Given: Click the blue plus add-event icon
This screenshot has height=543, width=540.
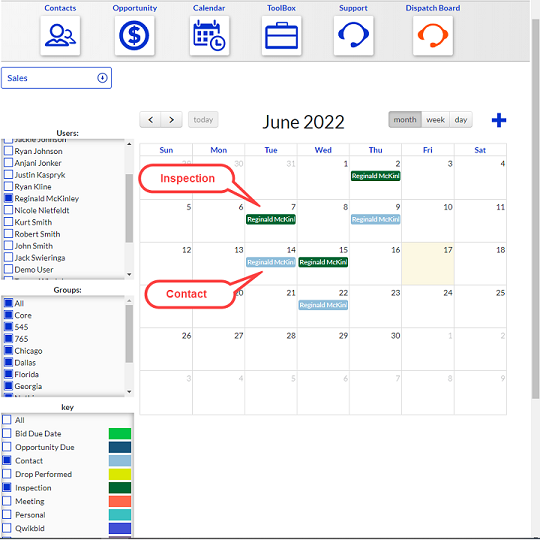Looking at the screenshot, I should pos(499,120).
